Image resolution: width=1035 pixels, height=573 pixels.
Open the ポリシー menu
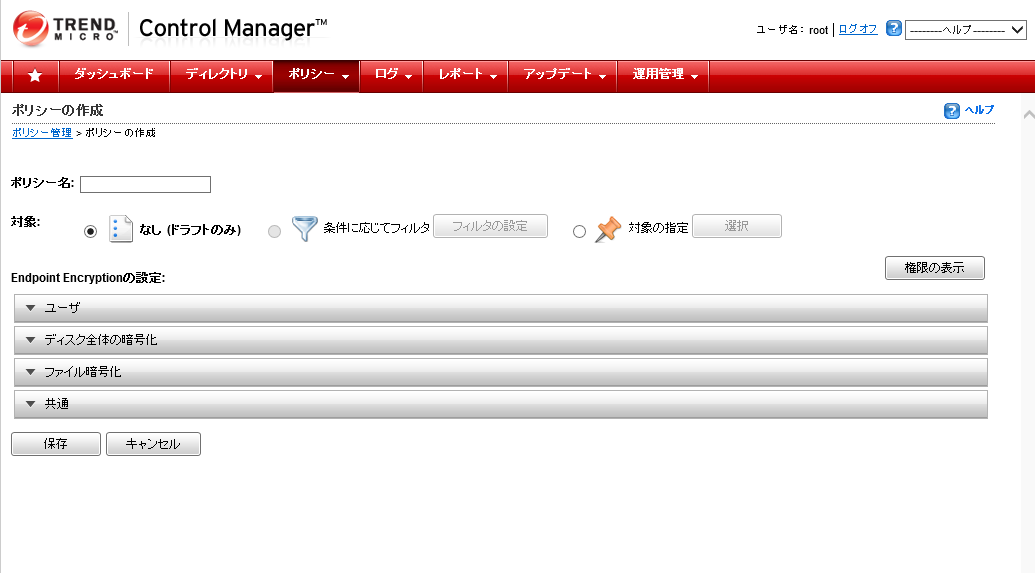click(315, 75)
